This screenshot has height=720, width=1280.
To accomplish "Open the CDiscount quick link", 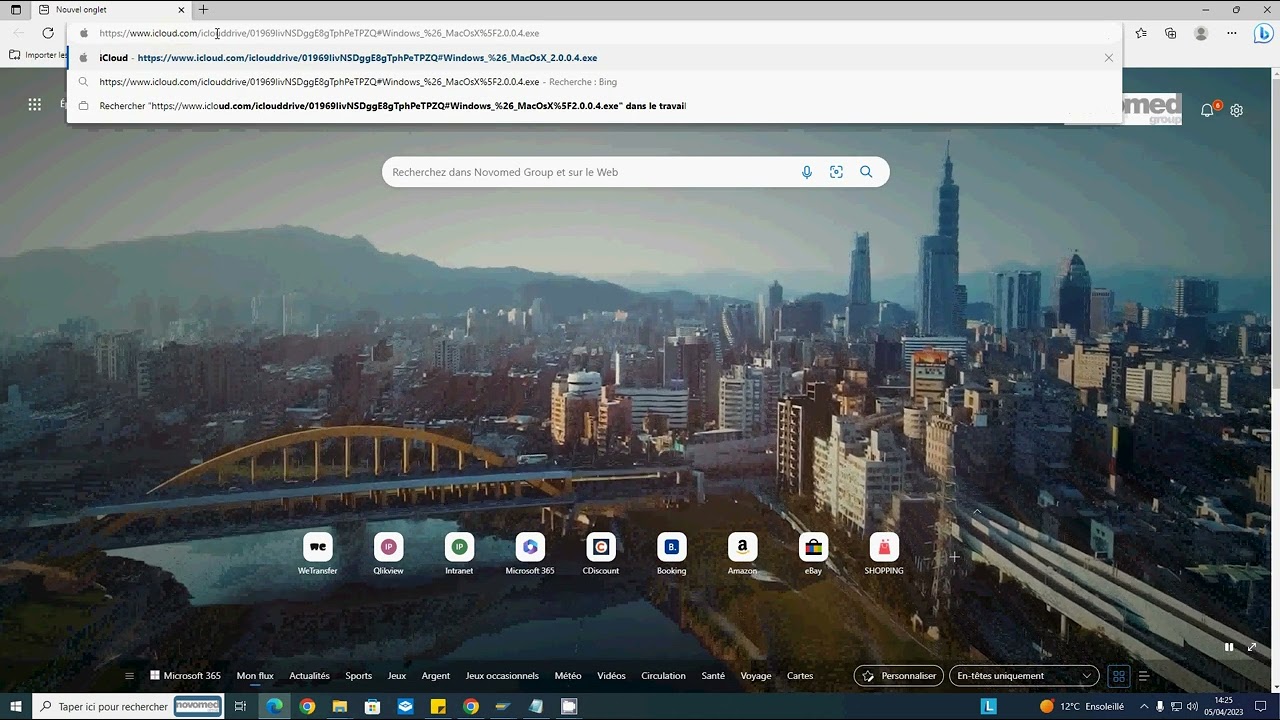I will tap(601, 554).
